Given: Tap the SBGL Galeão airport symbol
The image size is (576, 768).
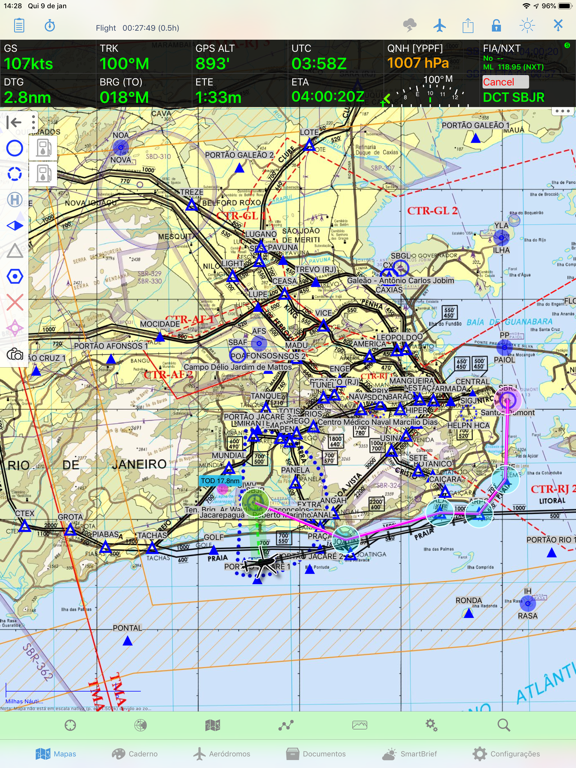Looking at the screenshot, I should point(400,268).
